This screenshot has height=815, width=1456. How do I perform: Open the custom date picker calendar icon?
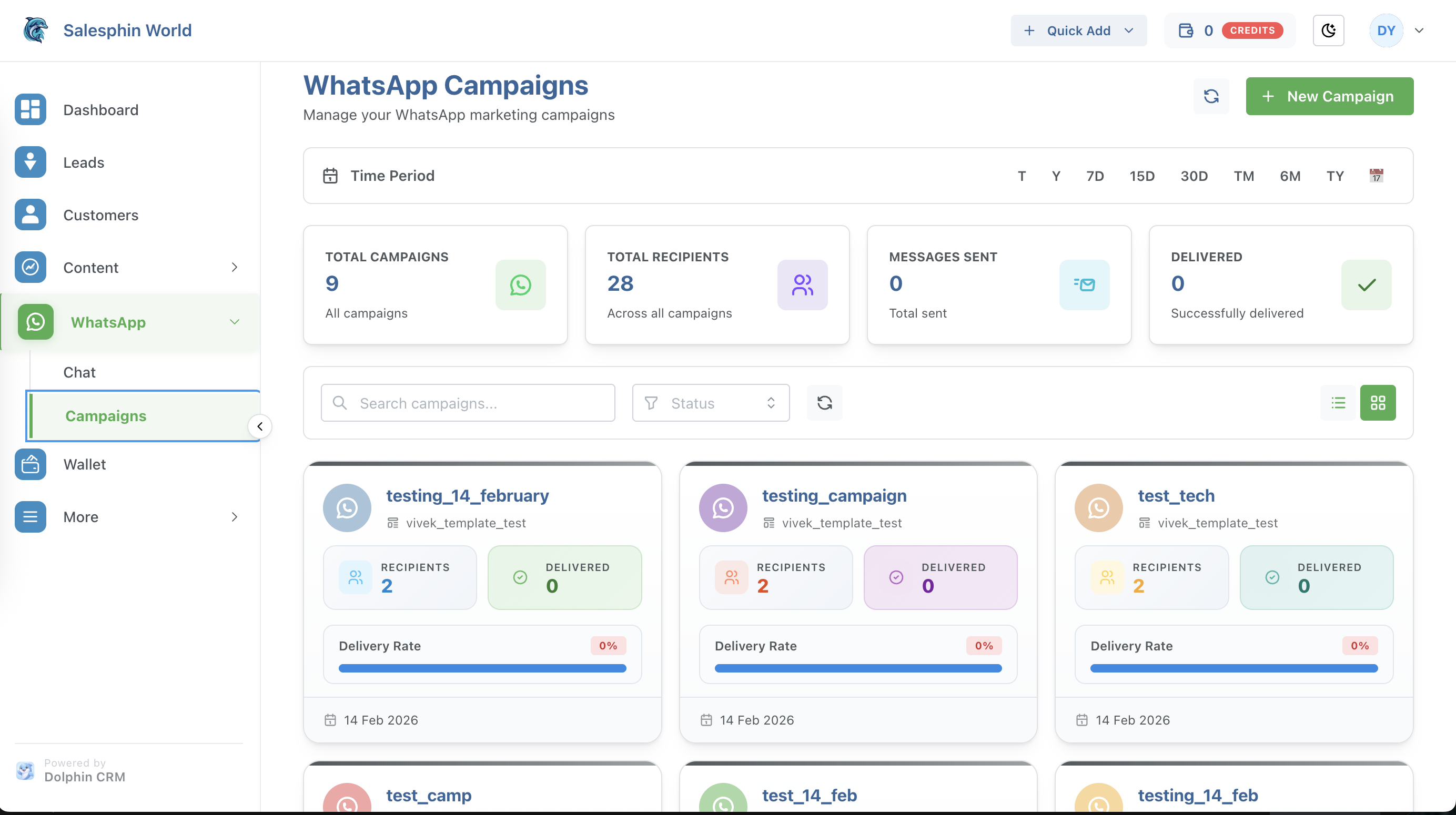coord(1376,175)
